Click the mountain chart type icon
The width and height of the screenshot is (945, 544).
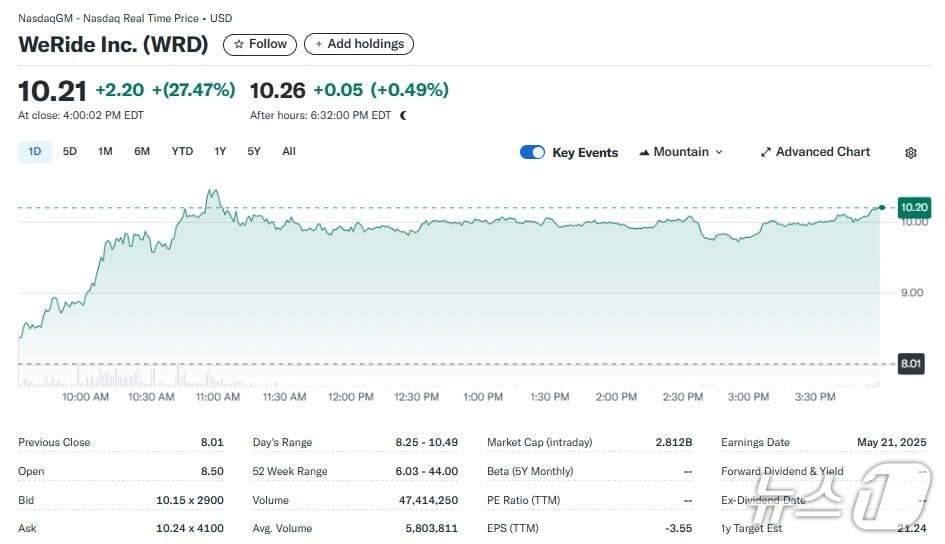[643, 152]
